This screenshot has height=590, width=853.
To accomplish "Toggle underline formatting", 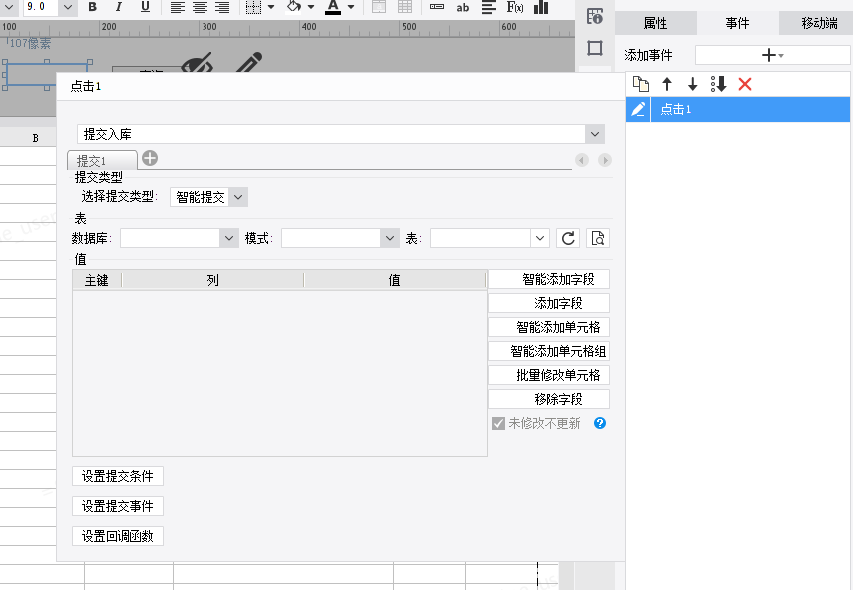I will [x=145, y=7].
